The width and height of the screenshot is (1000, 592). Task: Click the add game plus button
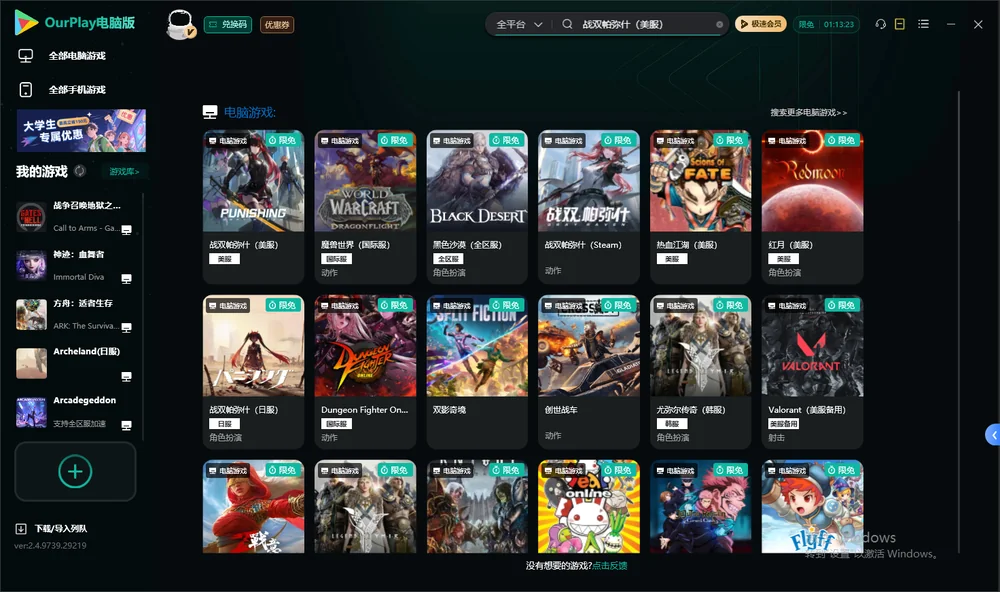pyautogui.click(x=75, y=471)
